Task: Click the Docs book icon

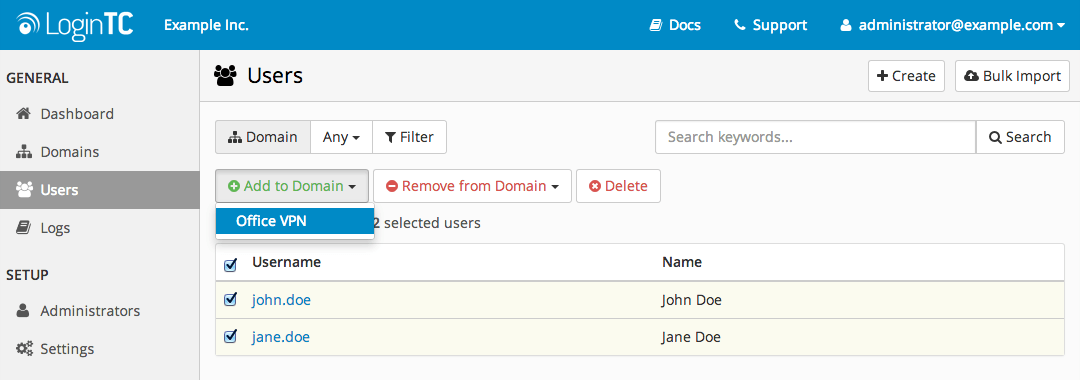Action: coord(656,25)
